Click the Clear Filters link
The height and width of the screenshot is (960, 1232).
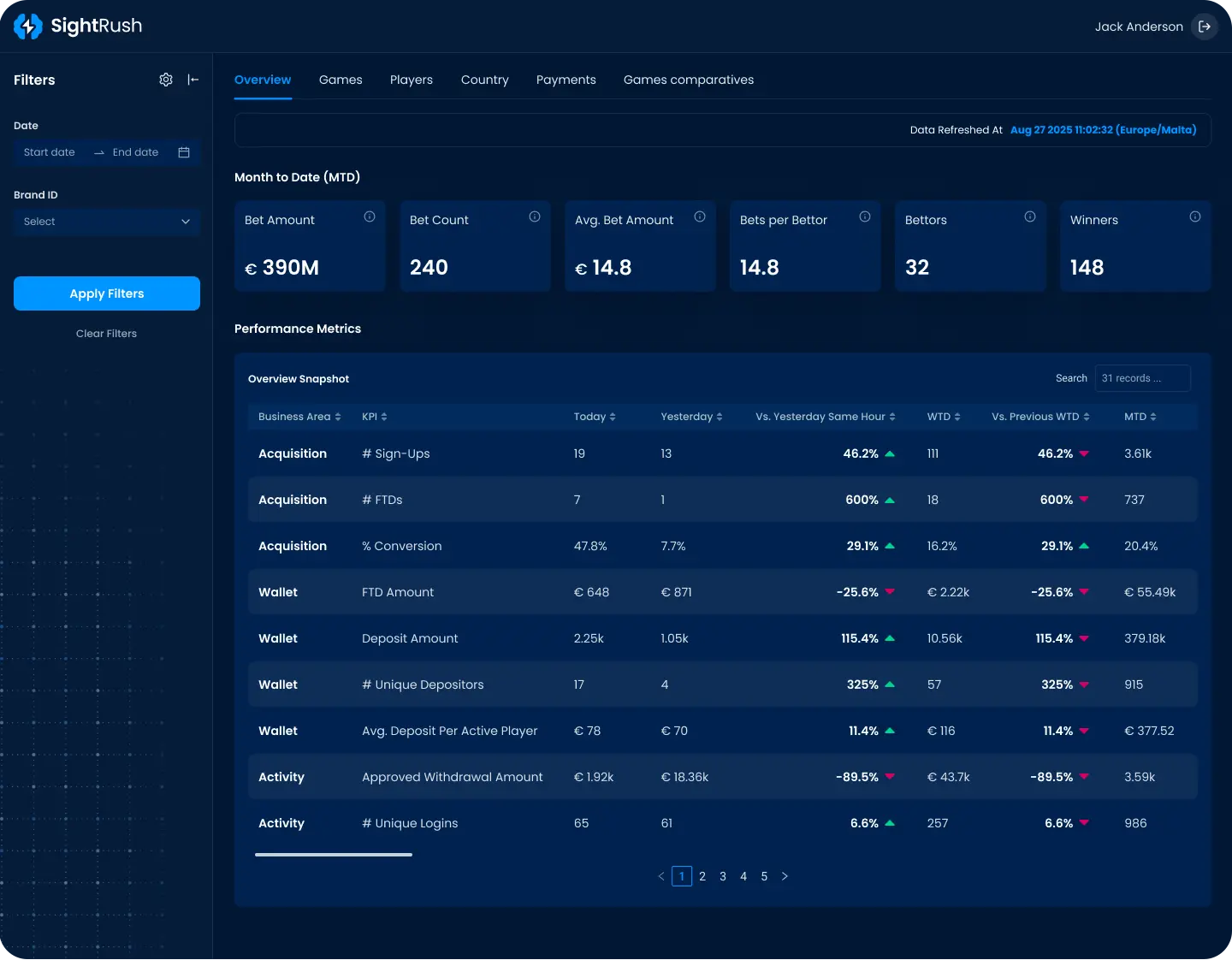click(x=106, y=334)
